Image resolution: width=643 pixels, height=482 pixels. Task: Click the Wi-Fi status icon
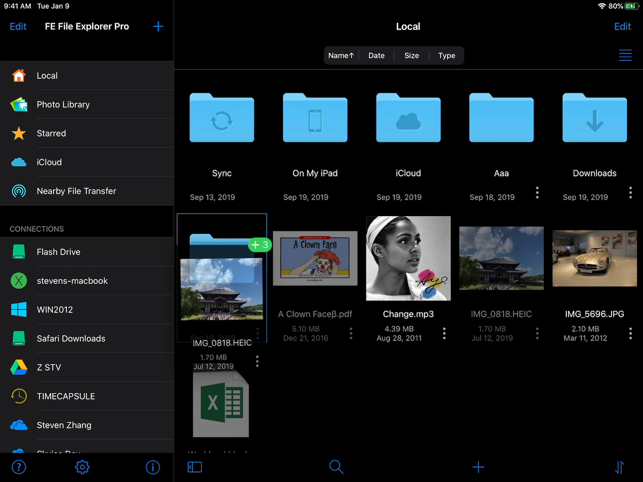click(x=602, y=6)
